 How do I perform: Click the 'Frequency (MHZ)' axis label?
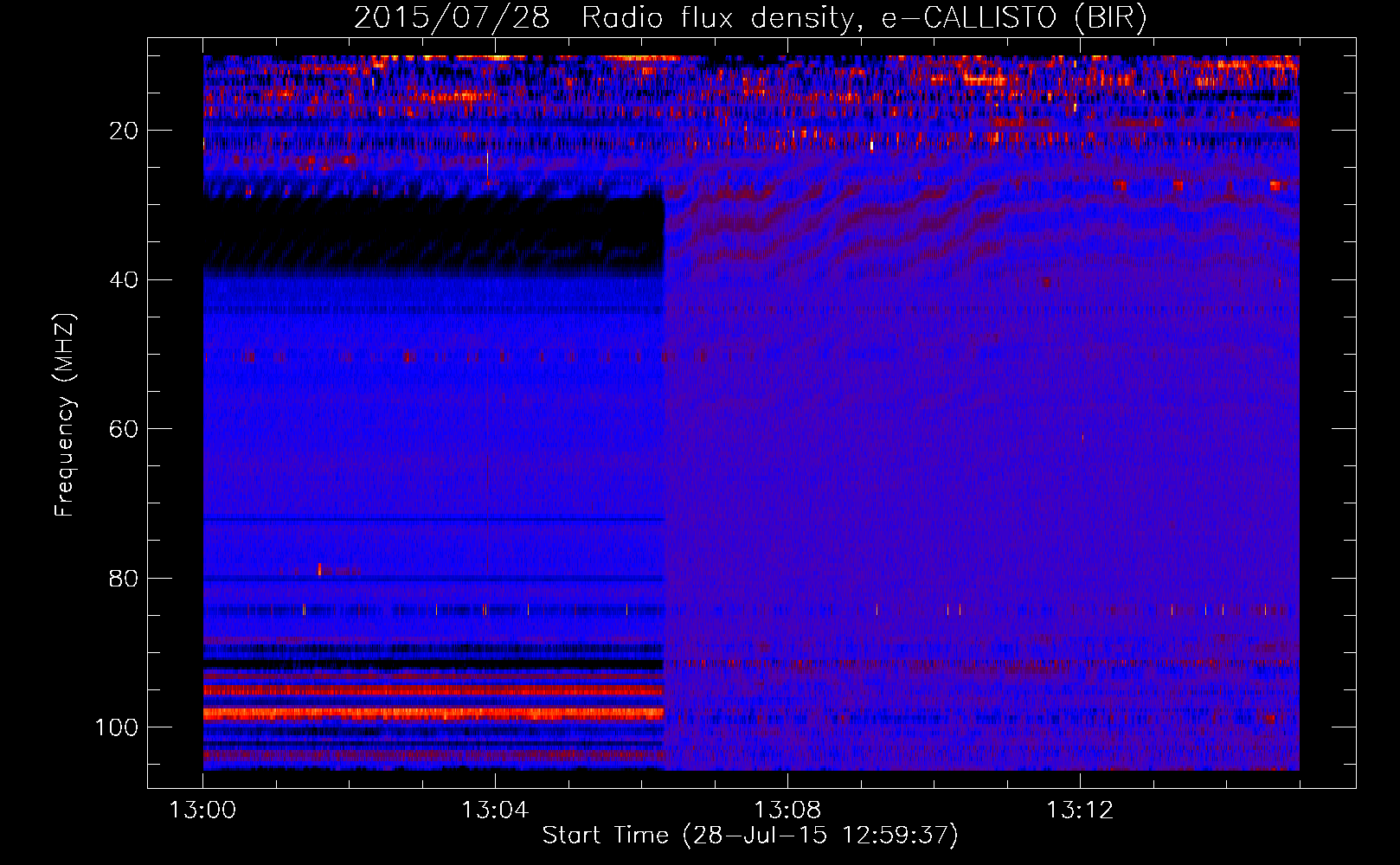coord(65,415)
